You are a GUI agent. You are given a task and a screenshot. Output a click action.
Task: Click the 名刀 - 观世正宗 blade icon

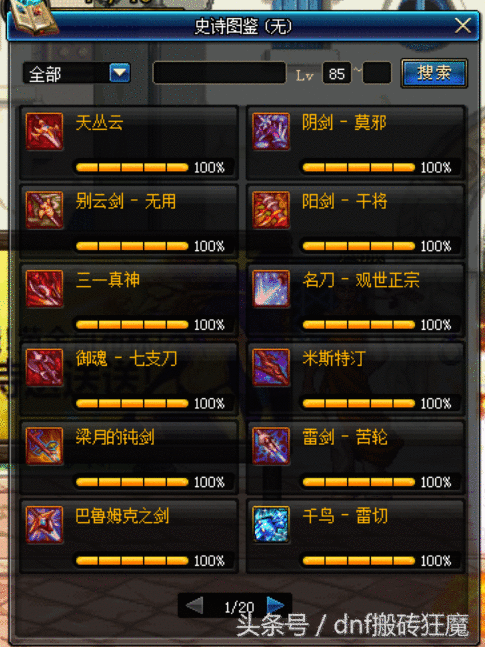271,289
